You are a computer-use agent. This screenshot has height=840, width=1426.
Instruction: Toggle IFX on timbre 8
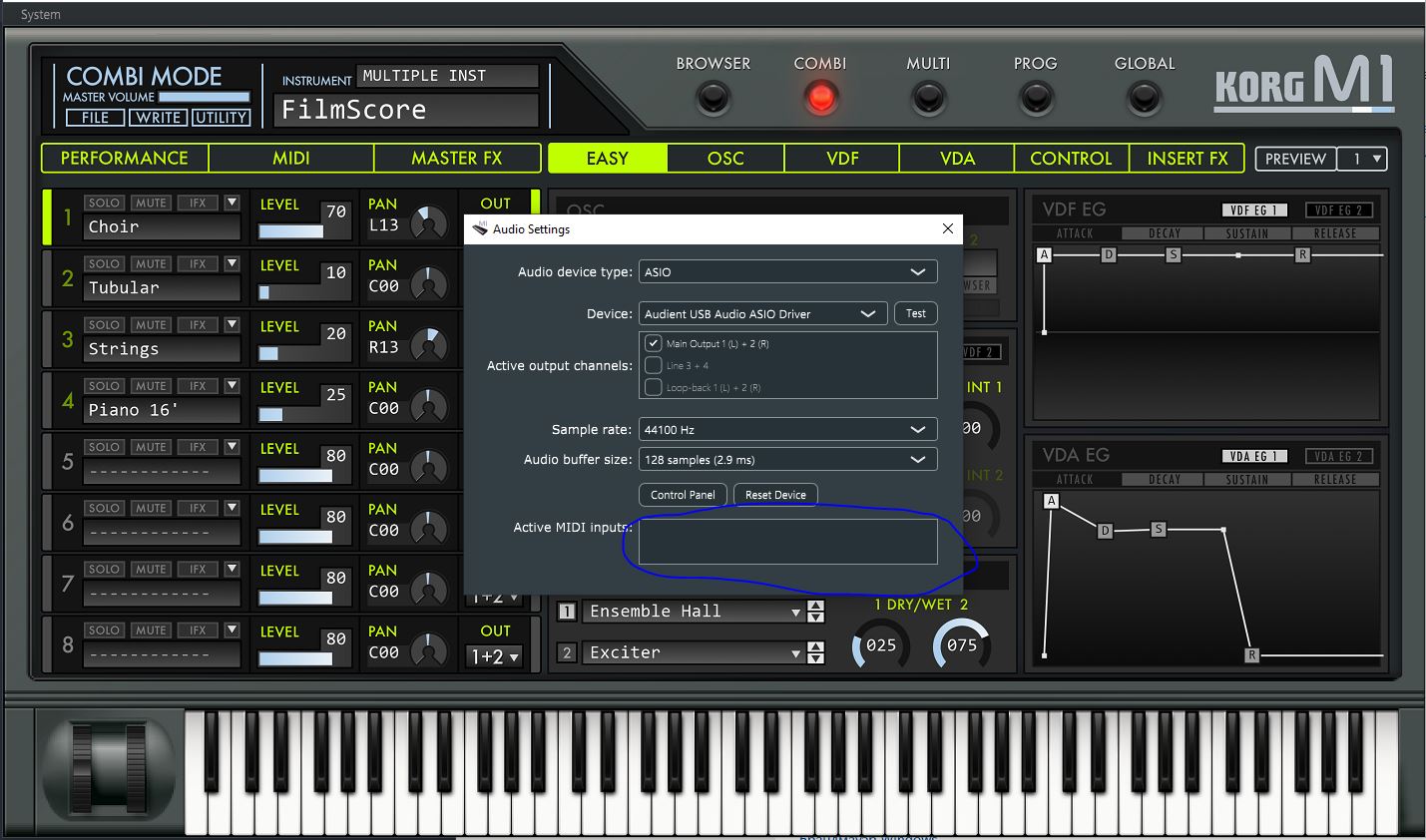pyautogui.click(x=198, y=630)
